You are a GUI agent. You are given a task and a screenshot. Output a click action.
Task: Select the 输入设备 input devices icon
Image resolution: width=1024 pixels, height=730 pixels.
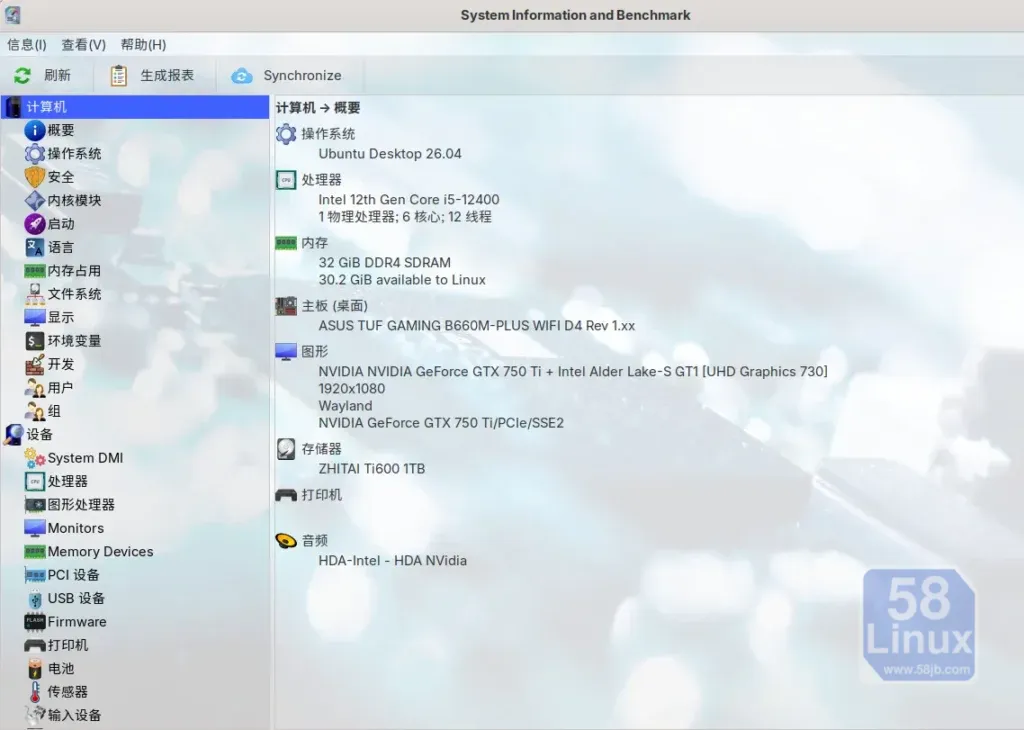pos(35,715)
